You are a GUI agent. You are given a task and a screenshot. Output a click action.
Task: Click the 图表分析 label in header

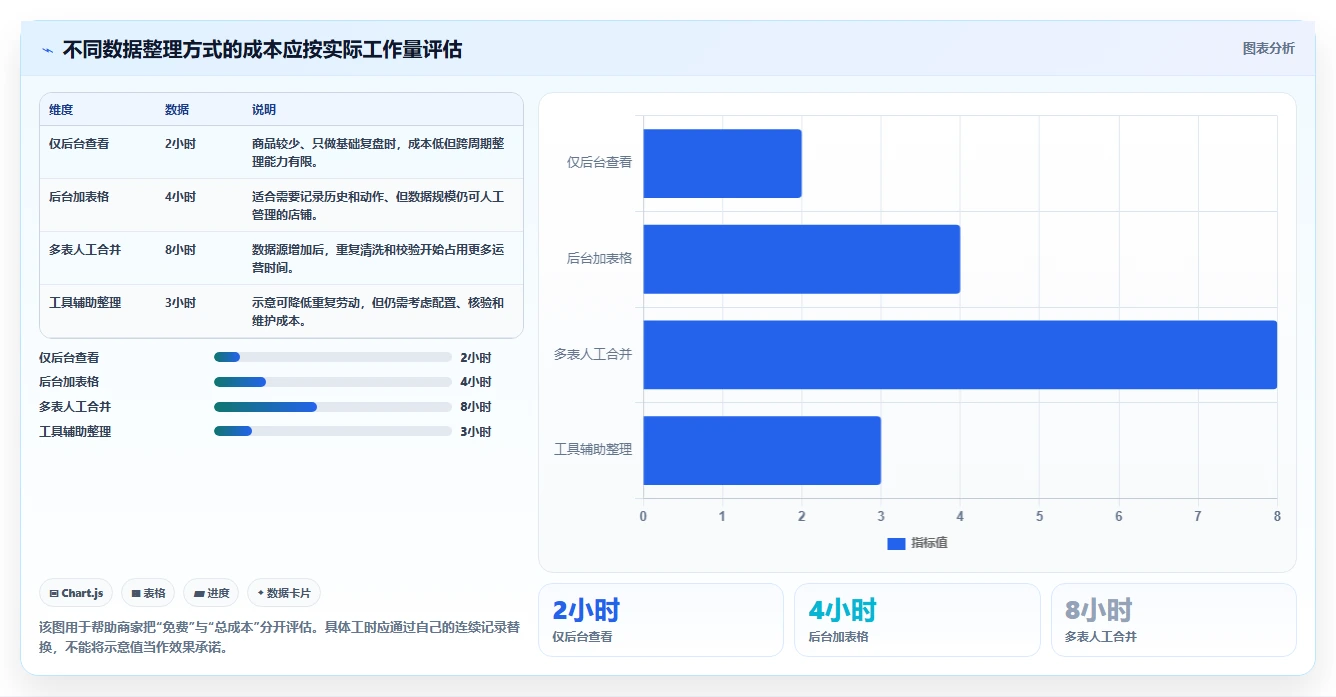tap(1268, 48)
